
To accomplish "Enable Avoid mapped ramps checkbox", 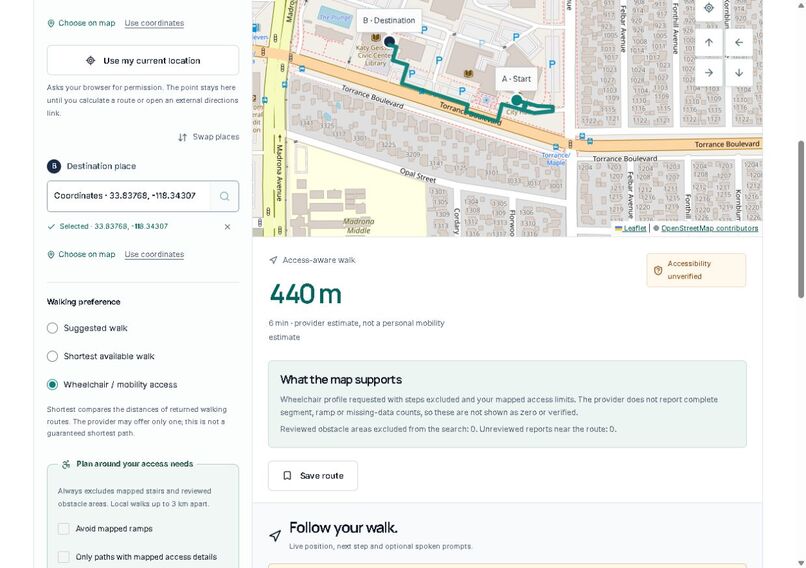I will (64, 528).
